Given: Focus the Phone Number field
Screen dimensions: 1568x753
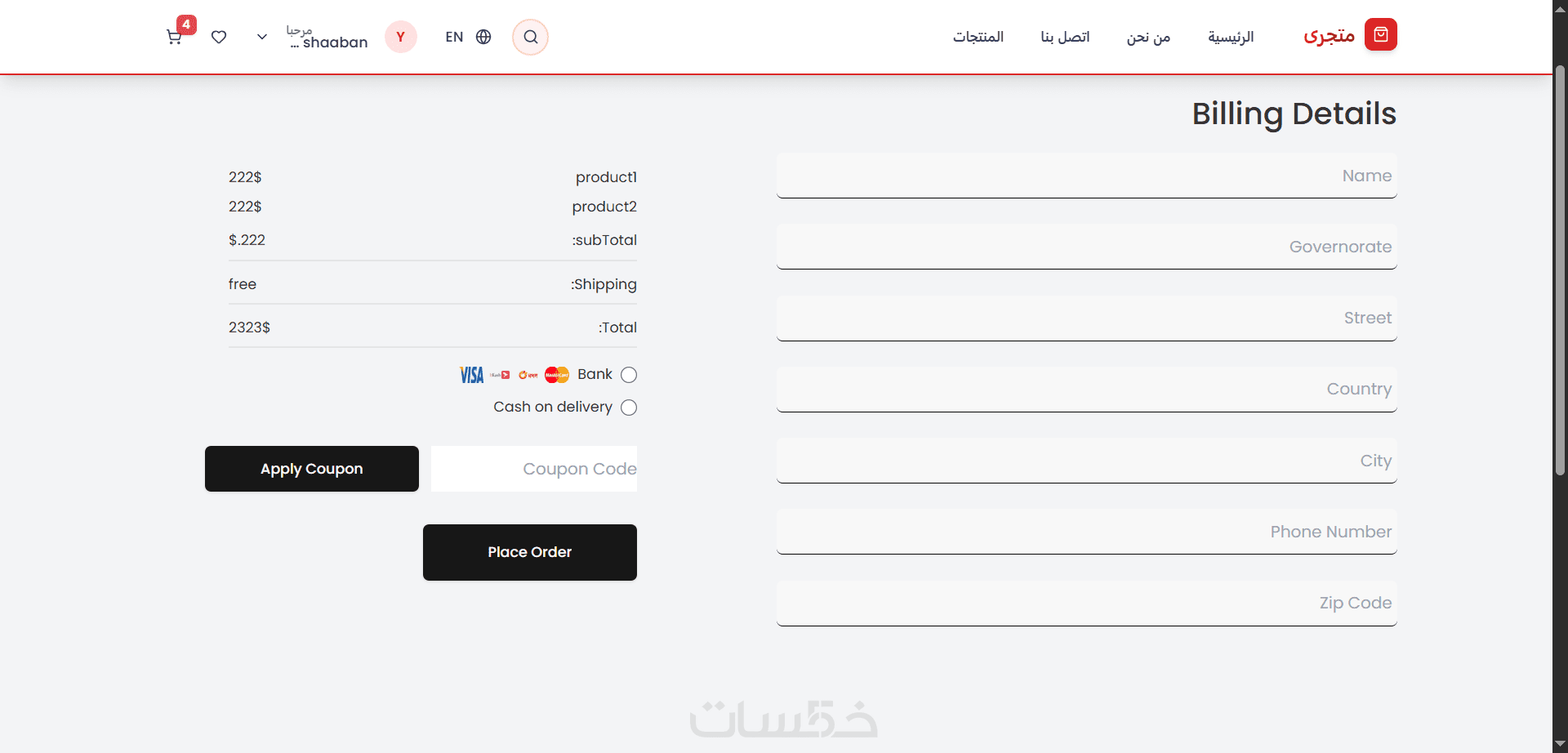Looking at the screenshot, I should (x=1087, y=532).
